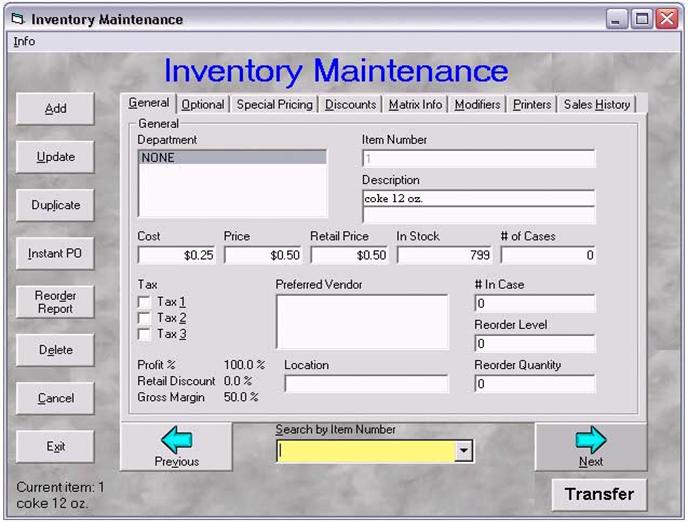This screenshot has width=688, height=523.
Task: Click the Preferred Vendor list box
Action: tap(362, 322)
